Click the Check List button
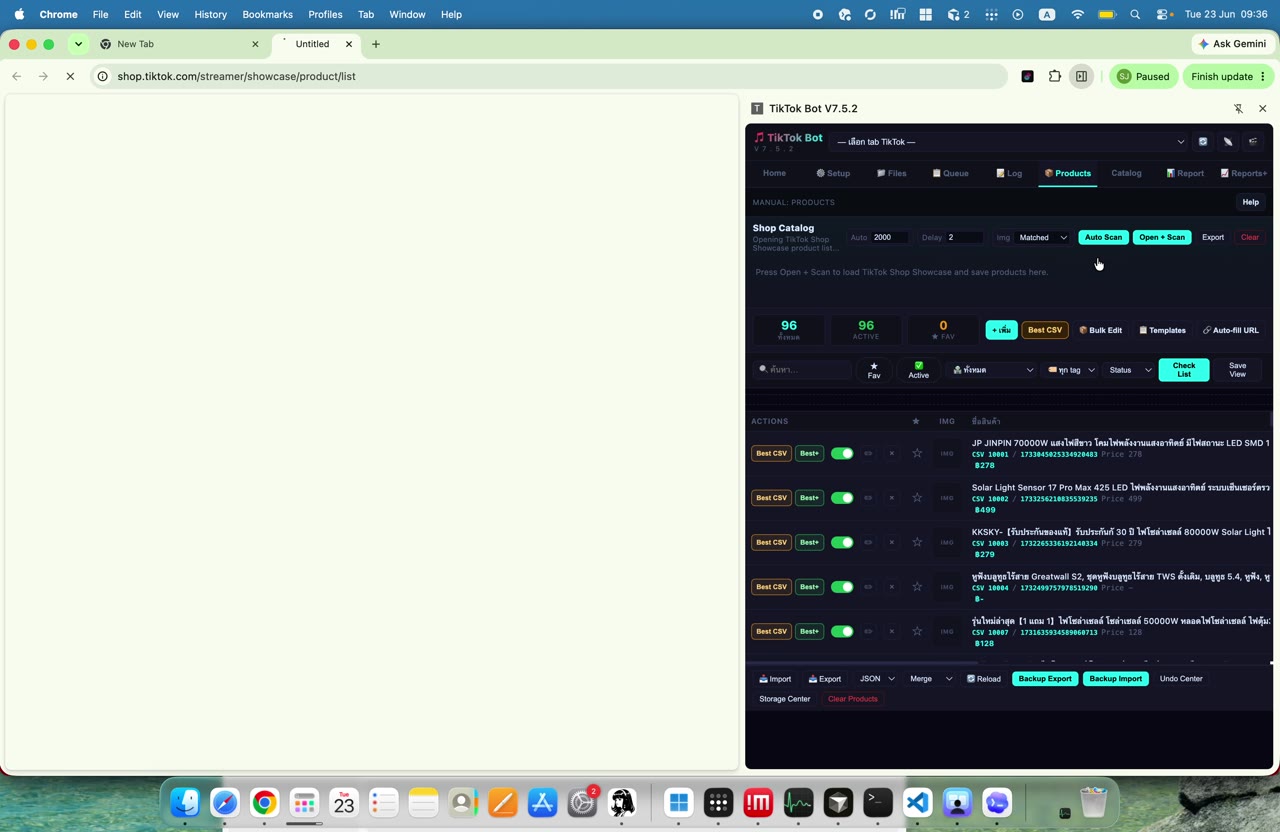This screenshot has height=832, width=1280. click(1184, 370)
